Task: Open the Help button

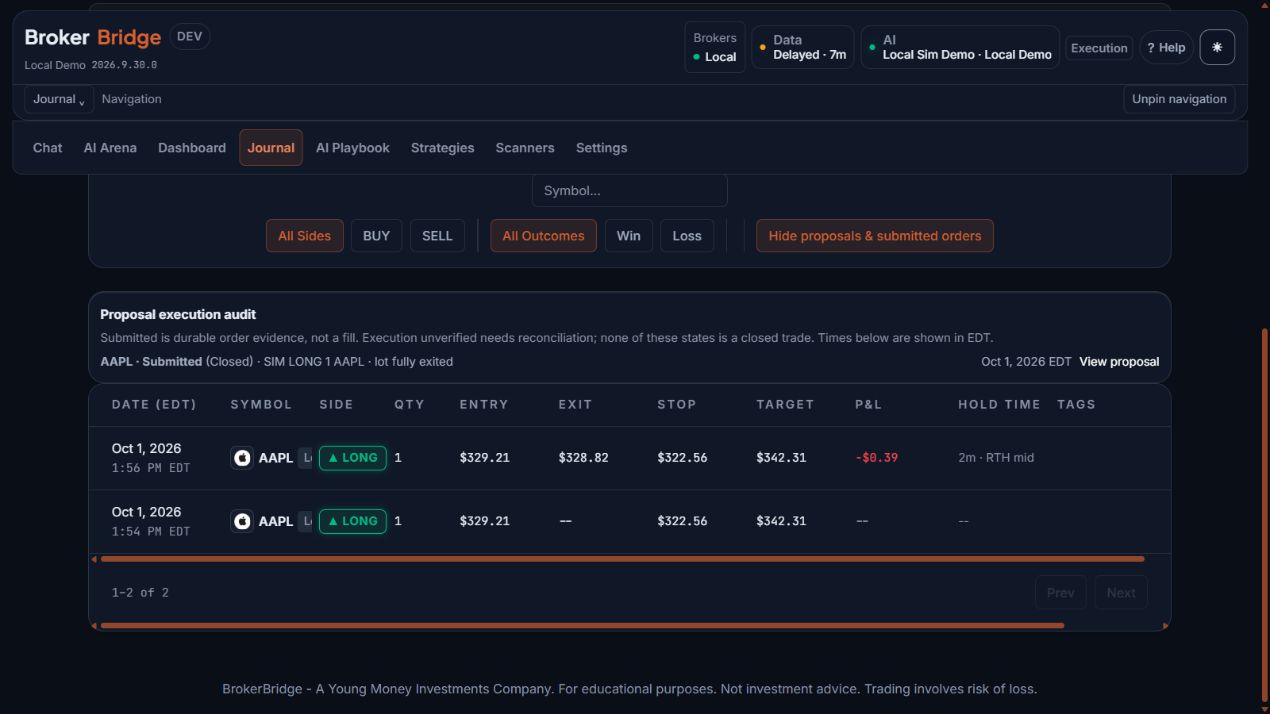Action: click(1166, 47)
